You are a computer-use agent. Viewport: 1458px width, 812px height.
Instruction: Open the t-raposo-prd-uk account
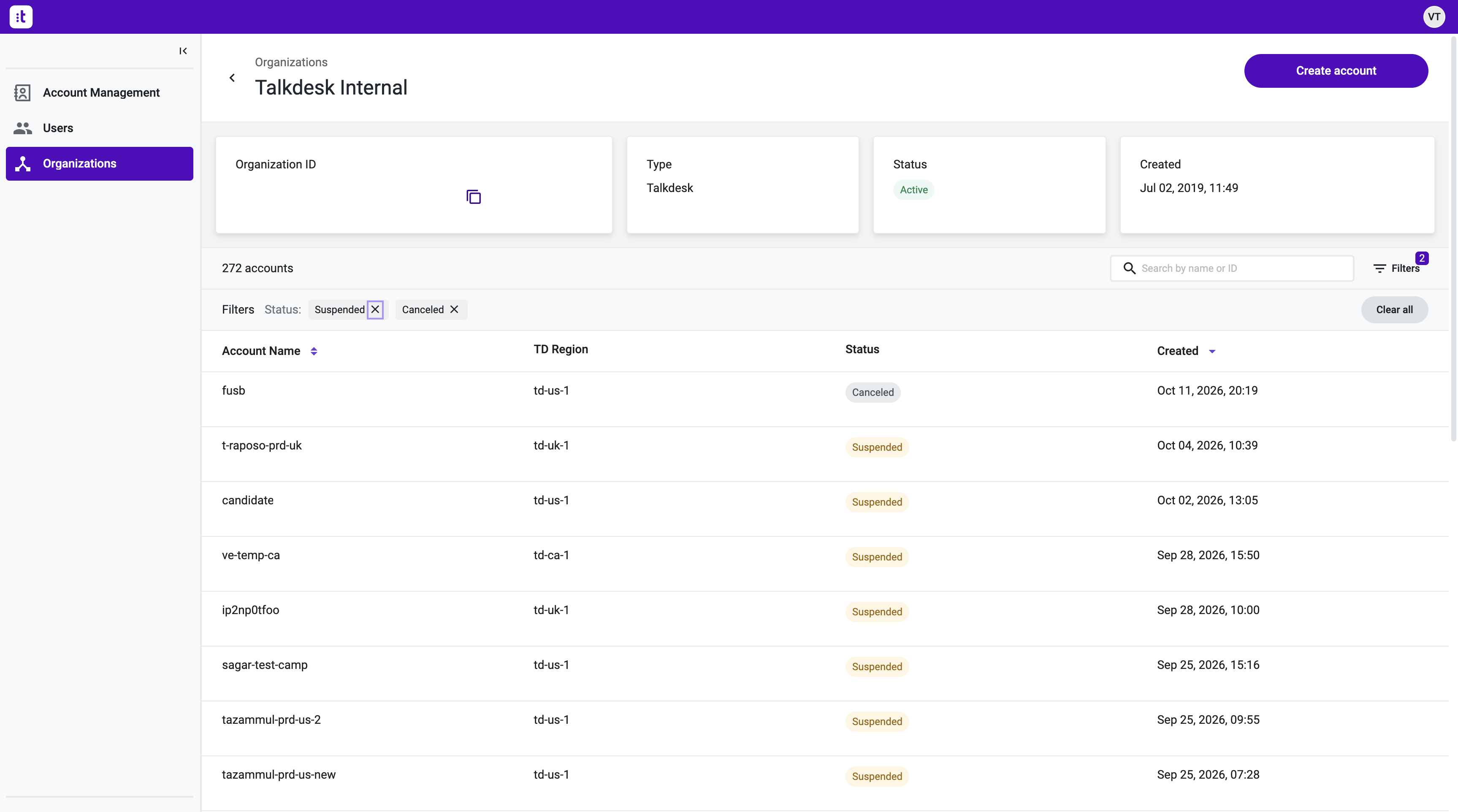point(825,454)
